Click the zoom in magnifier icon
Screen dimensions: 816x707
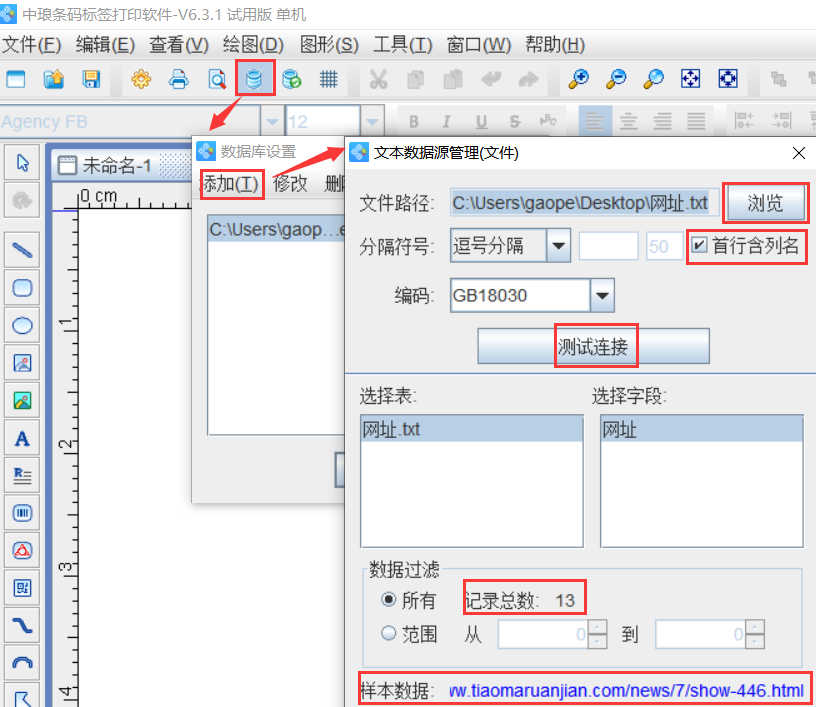578,79
